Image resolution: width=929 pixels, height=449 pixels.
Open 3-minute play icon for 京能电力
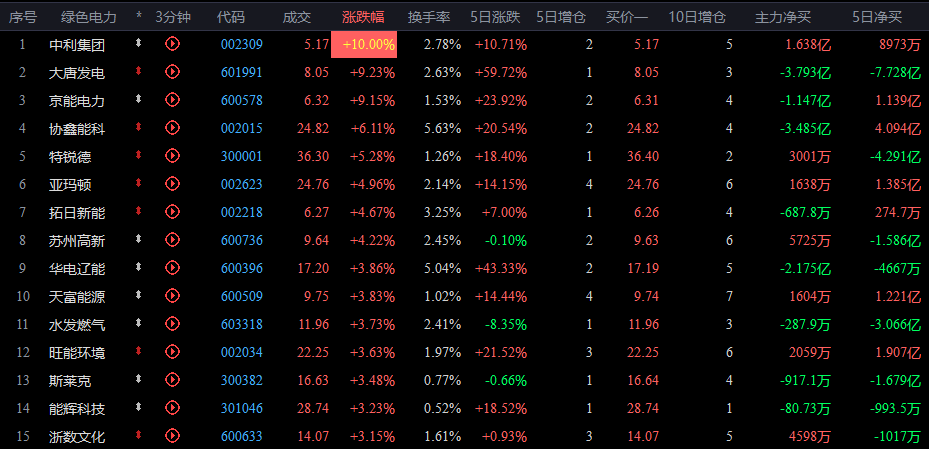pos(172,100)
